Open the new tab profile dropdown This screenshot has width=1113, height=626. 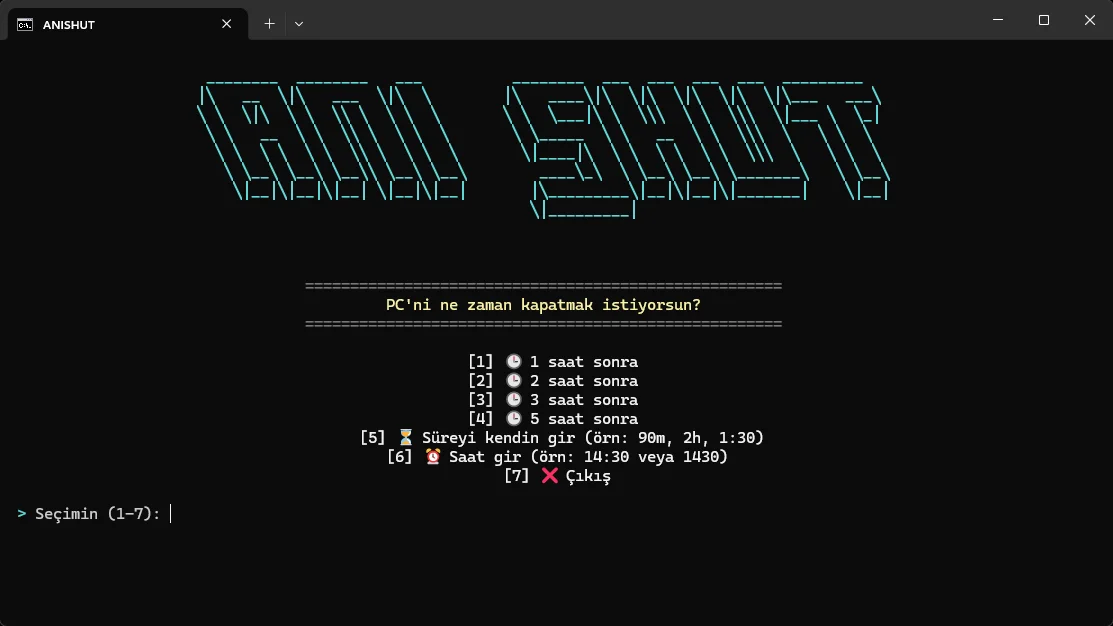pyautogui.click(x=299, y=24)
